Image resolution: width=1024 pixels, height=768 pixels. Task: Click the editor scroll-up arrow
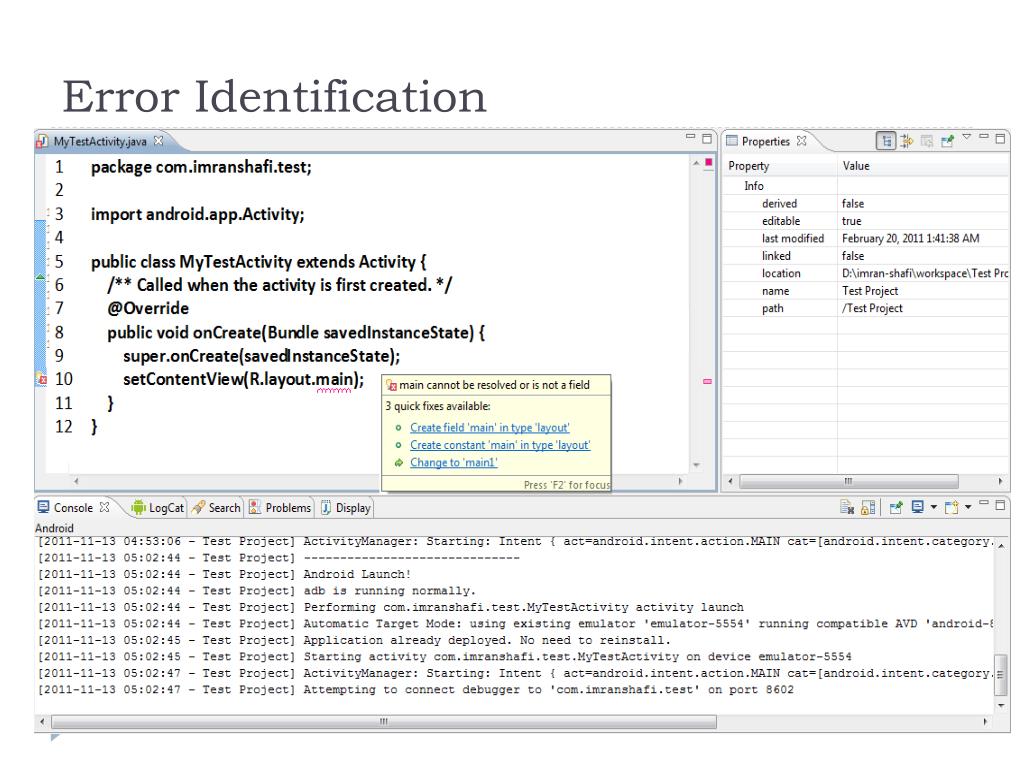coord(696,163)
